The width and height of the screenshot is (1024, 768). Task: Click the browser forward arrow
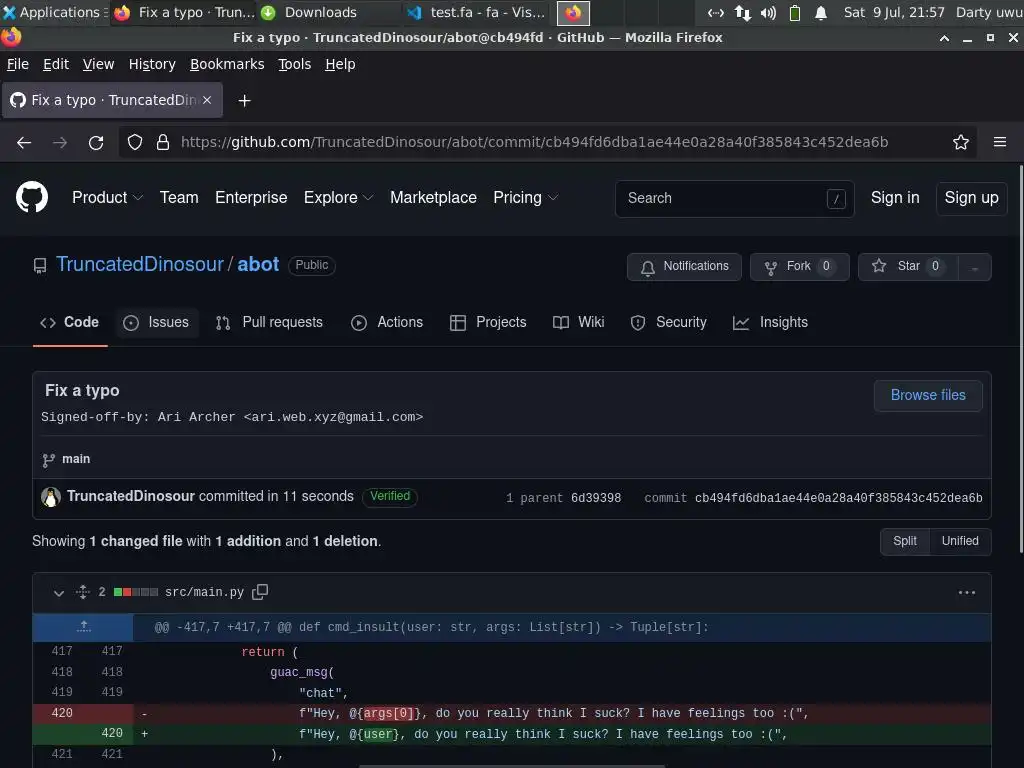point(60,142)
